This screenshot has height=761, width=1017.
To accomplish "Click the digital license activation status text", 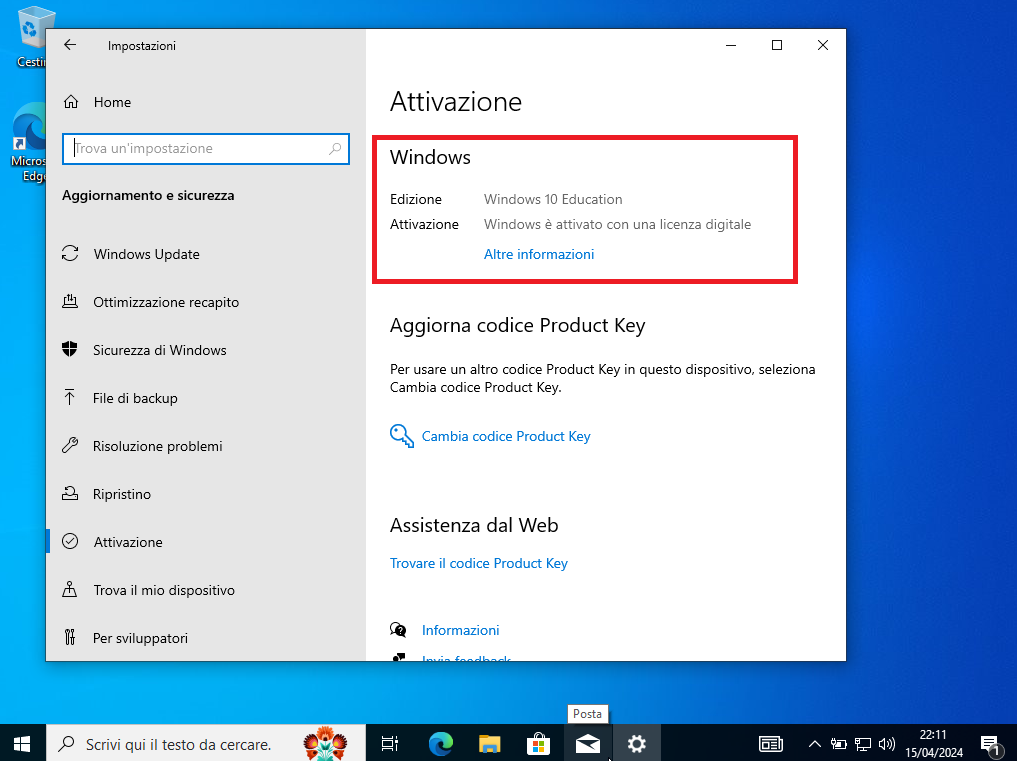I will coord(617,224).
